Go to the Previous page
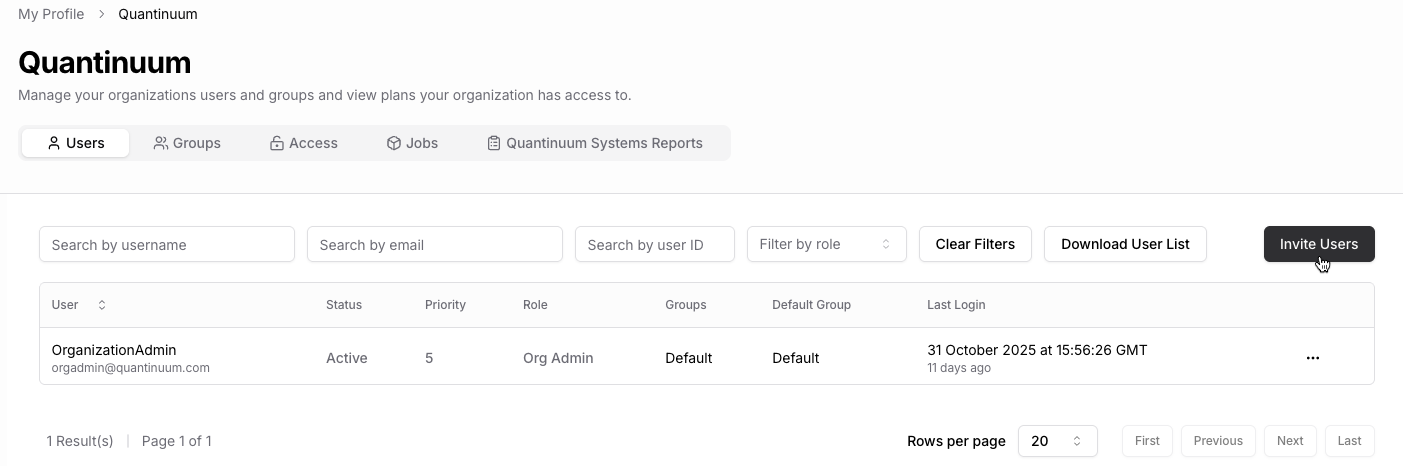The image size is (1403, 466). (1217, 441)
